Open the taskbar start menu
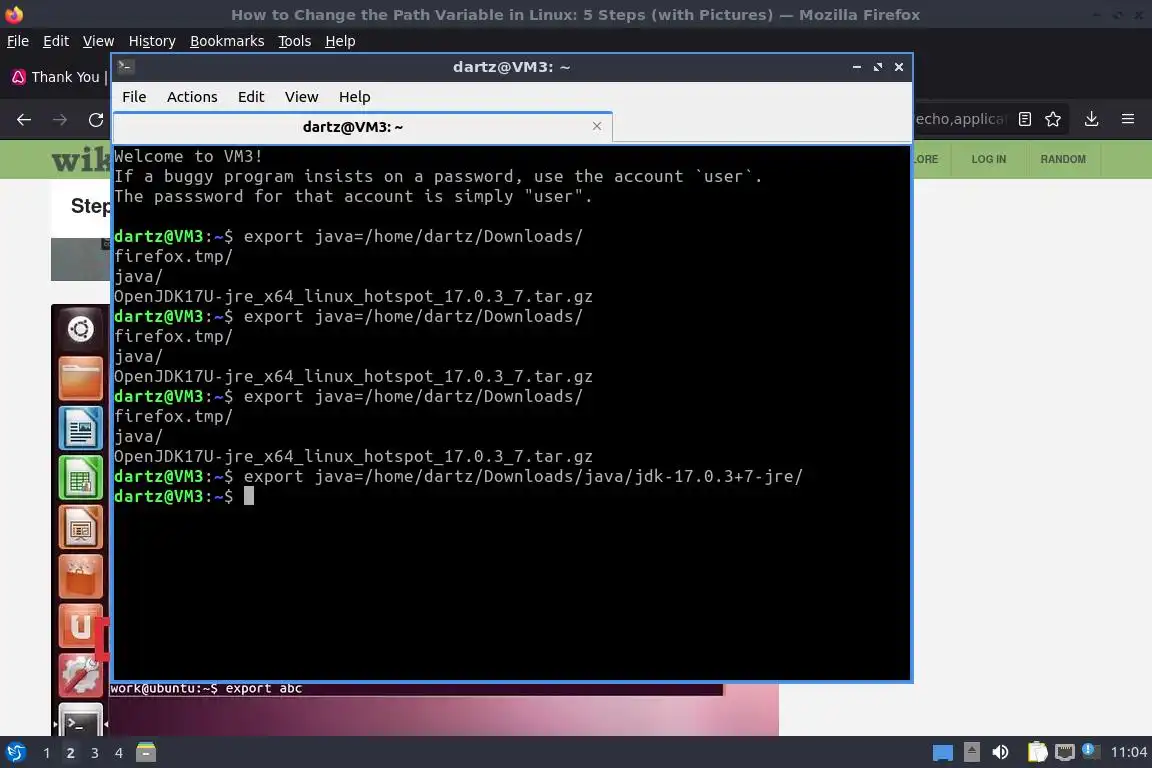The width and height of the screenshot is (1152, 768). point(15,753)
